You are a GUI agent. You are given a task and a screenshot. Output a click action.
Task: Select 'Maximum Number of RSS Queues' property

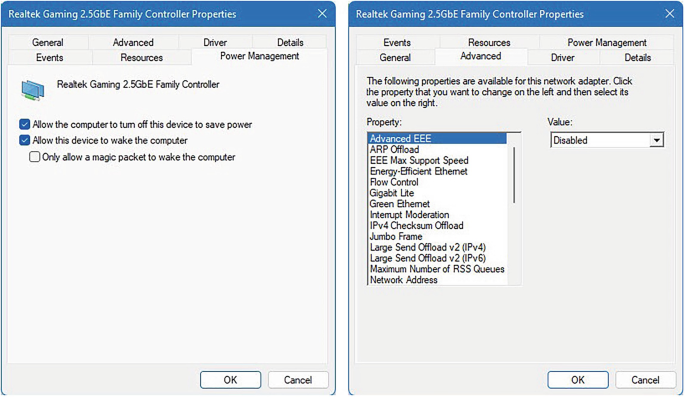click(x=437, y=269)
